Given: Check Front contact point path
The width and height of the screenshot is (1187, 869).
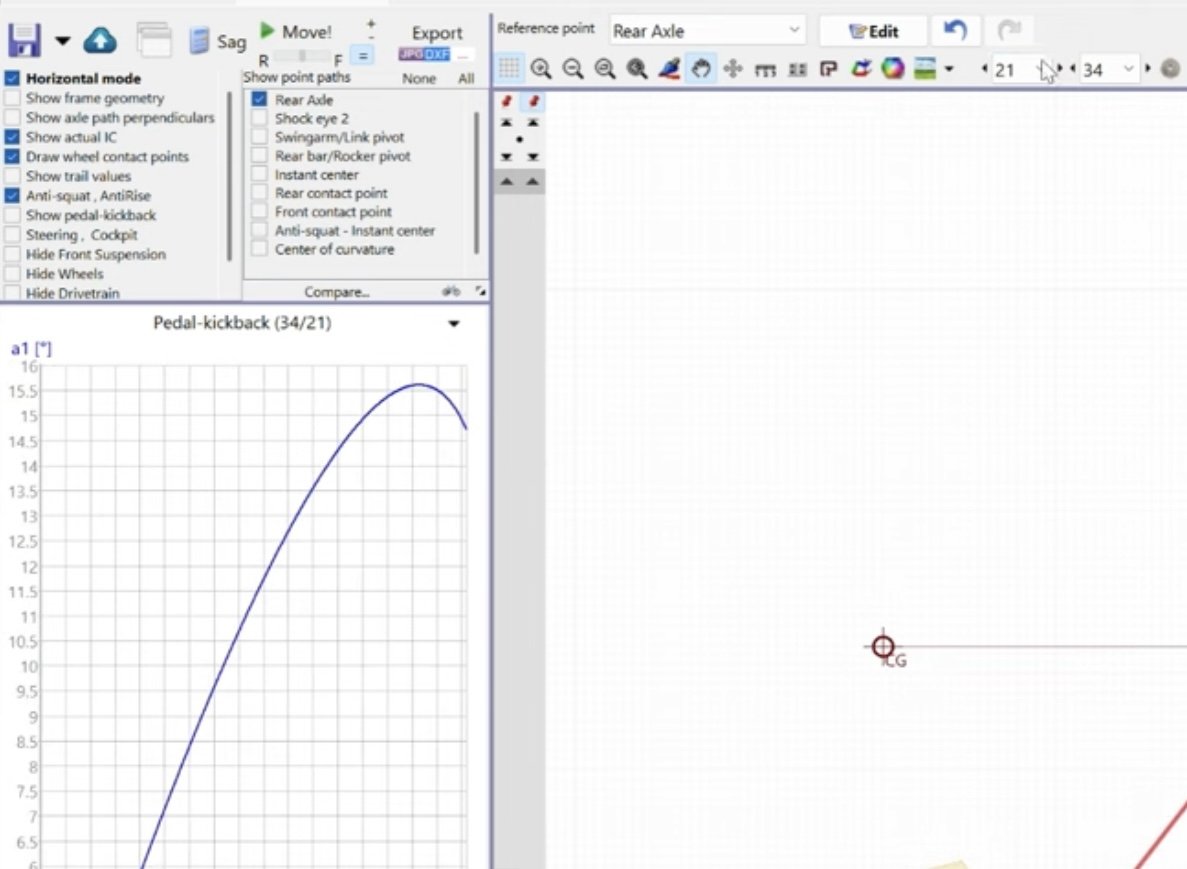Looking at the screenshot, I should coord(260,212).
